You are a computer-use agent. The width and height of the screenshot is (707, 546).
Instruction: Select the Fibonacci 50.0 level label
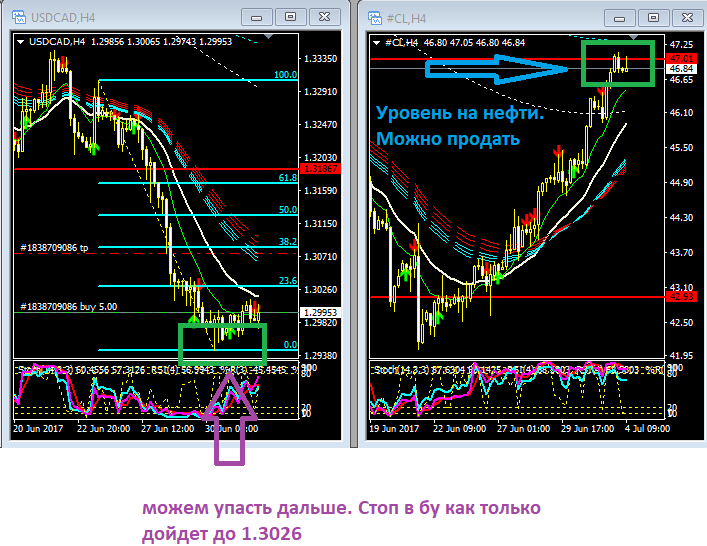coord(288,210)
